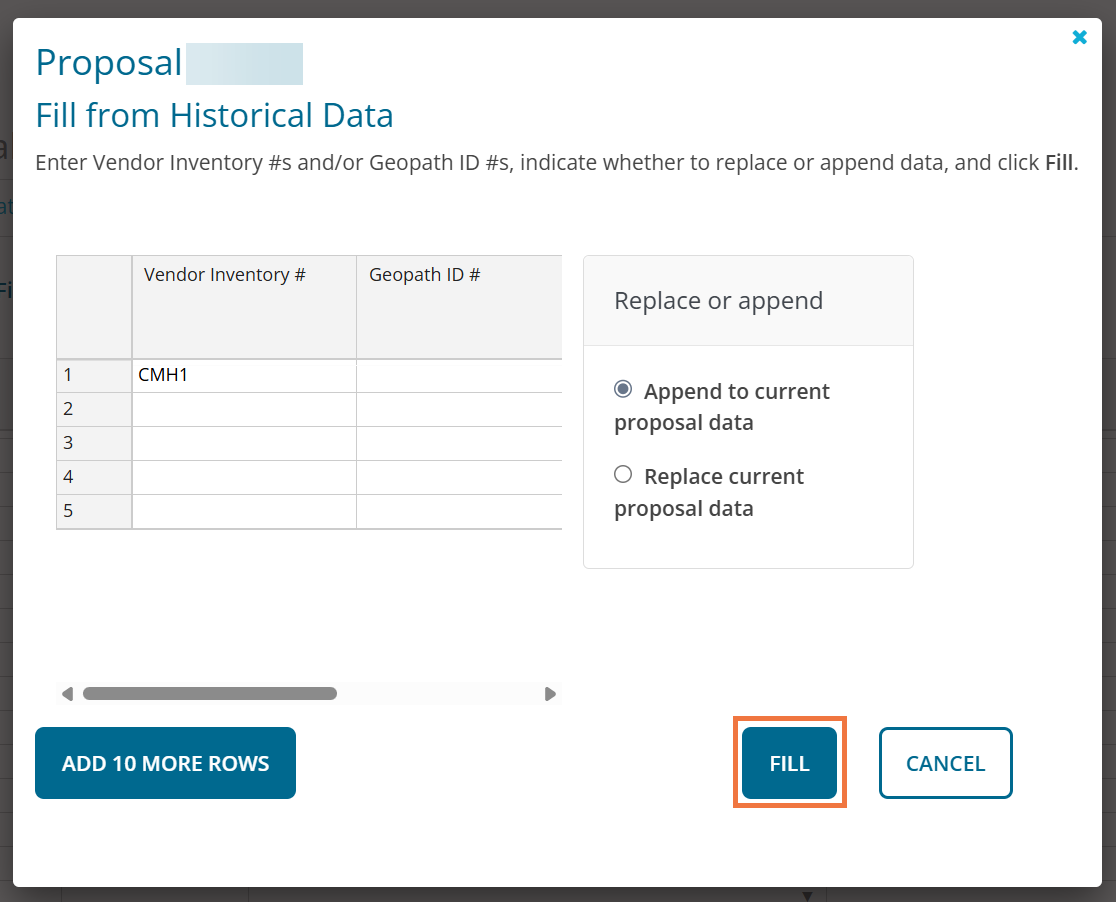Select Replace current proposal data
This screenshot has width=1116, height=902.
pos(623,475)
